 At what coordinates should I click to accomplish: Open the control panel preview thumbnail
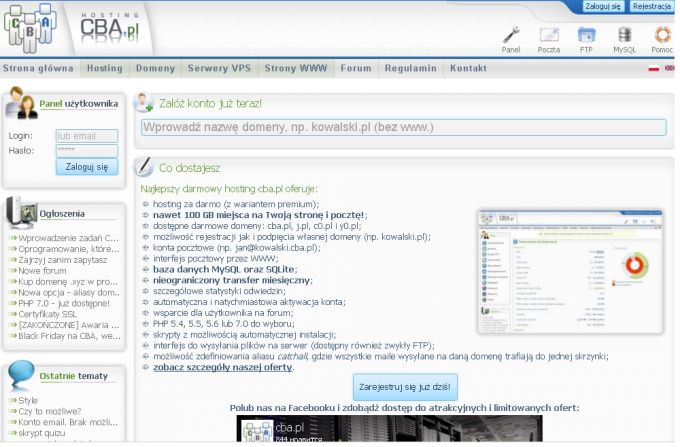570,272
